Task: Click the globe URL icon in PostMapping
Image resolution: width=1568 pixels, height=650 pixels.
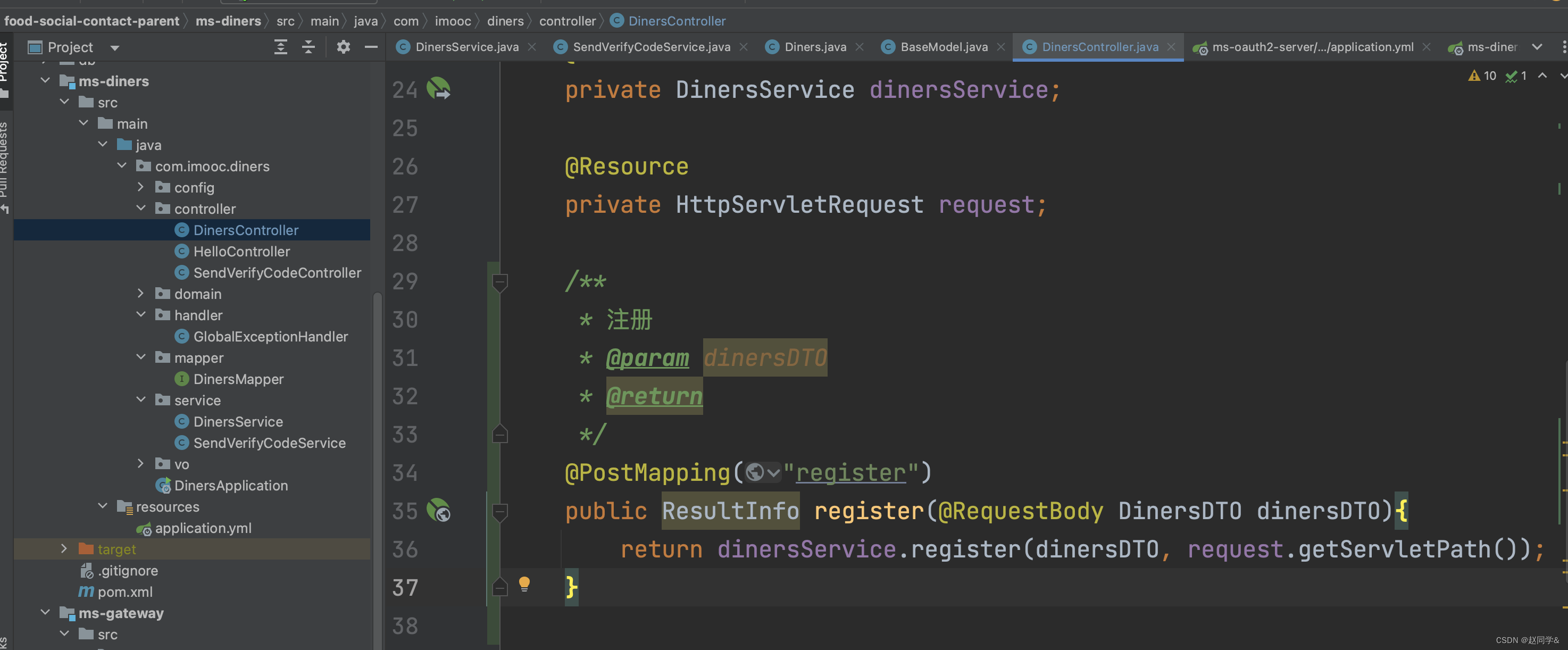Action: [x=755, y=472]
